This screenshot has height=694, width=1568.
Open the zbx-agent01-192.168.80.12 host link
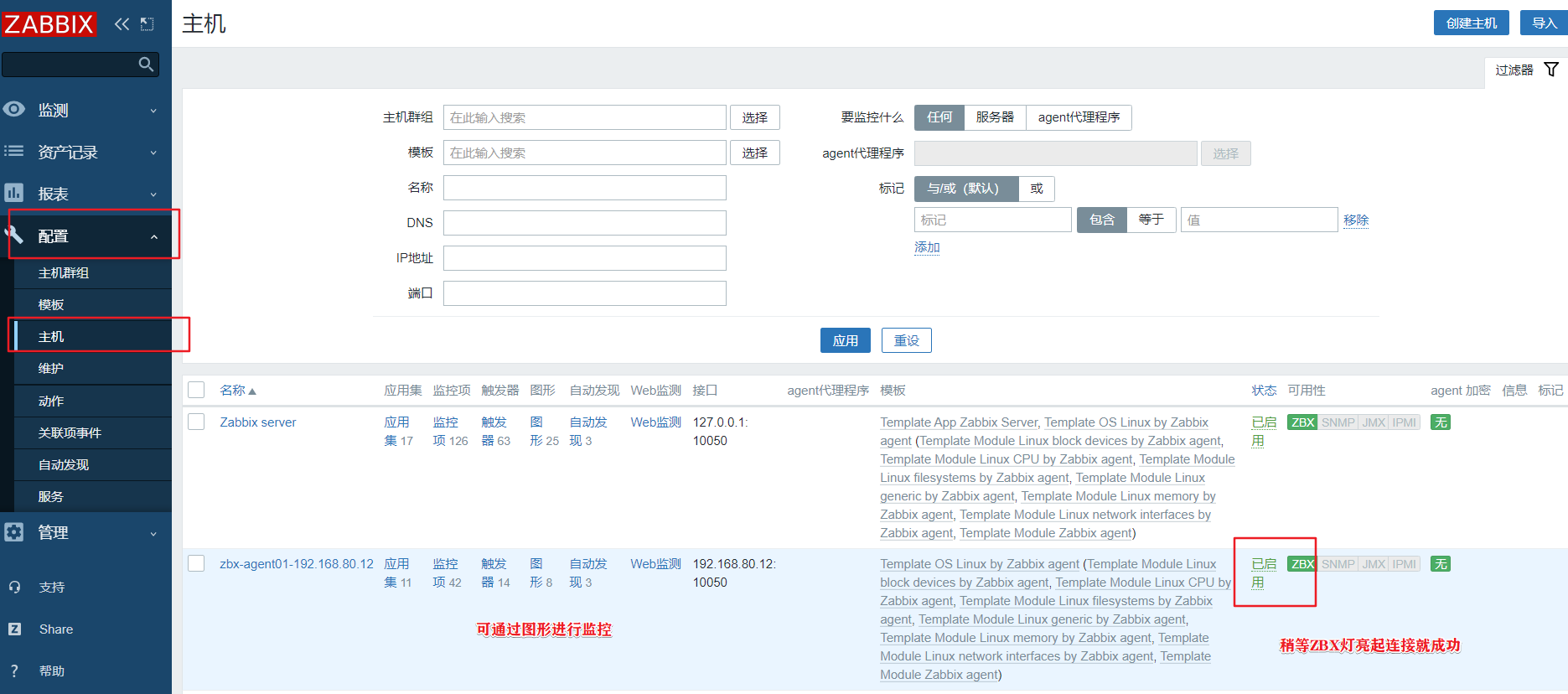pyautogui.click(x=297, y=564)
